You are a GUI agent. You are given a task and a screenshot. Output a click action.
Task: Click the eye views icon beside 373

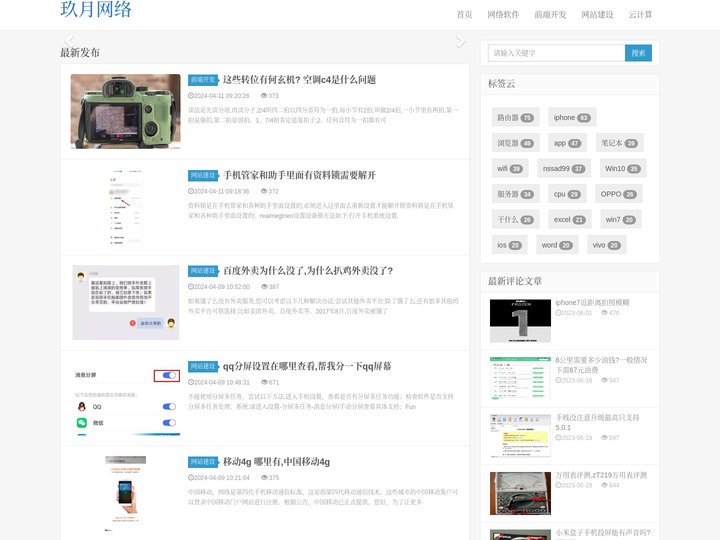[264, 96]
